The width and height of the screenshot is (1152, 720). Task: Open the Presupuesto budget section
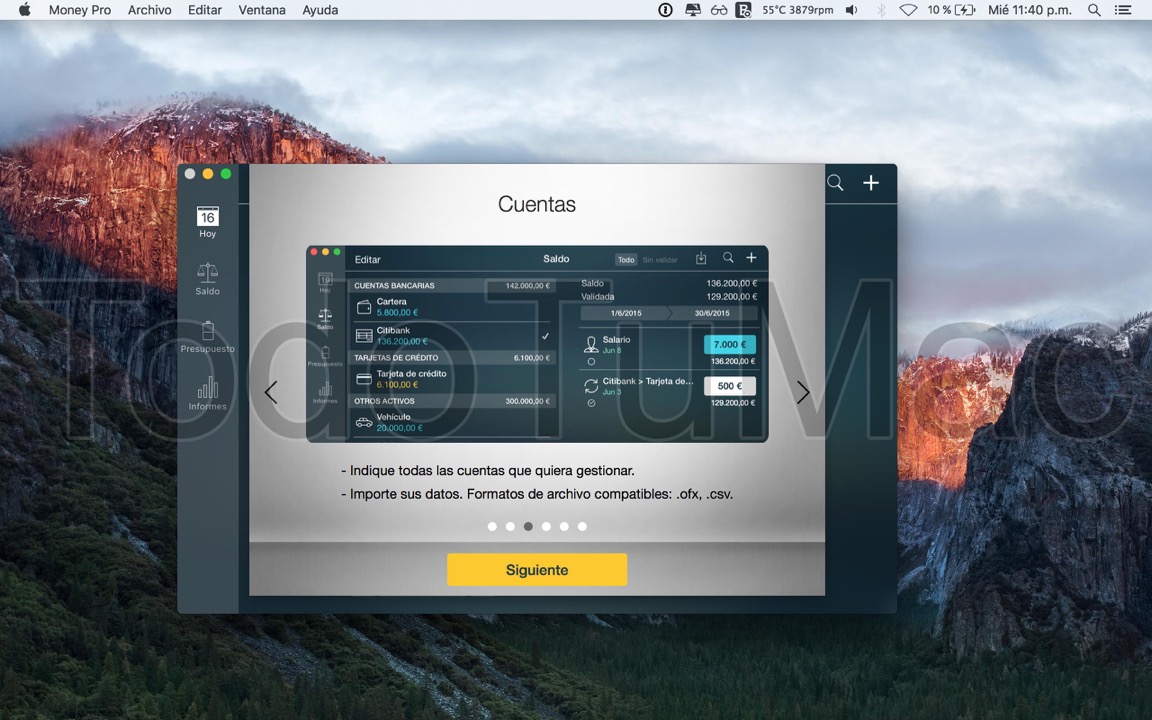[x=207, y=337]
